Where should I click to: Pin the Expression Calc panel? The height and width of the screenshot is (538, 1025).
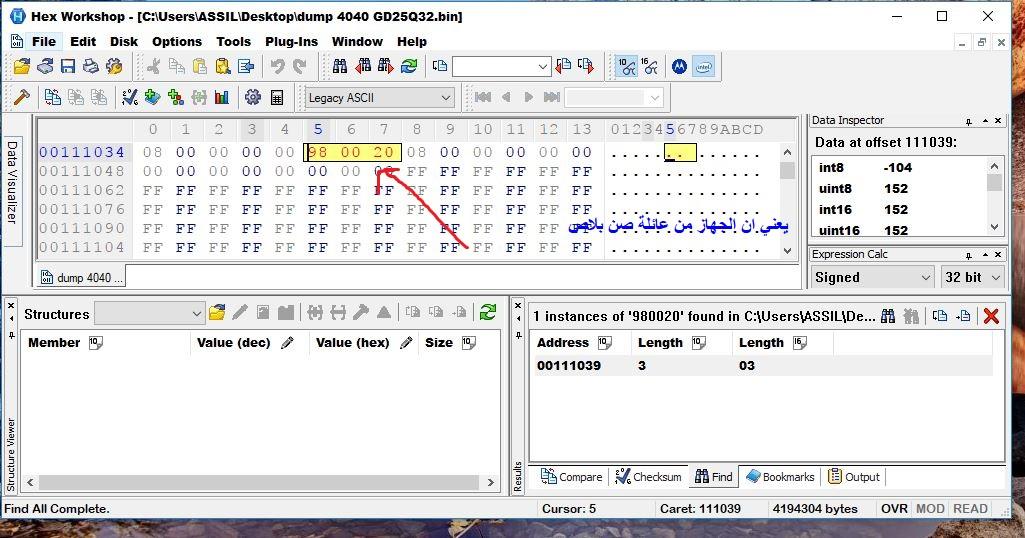point(969,254)
